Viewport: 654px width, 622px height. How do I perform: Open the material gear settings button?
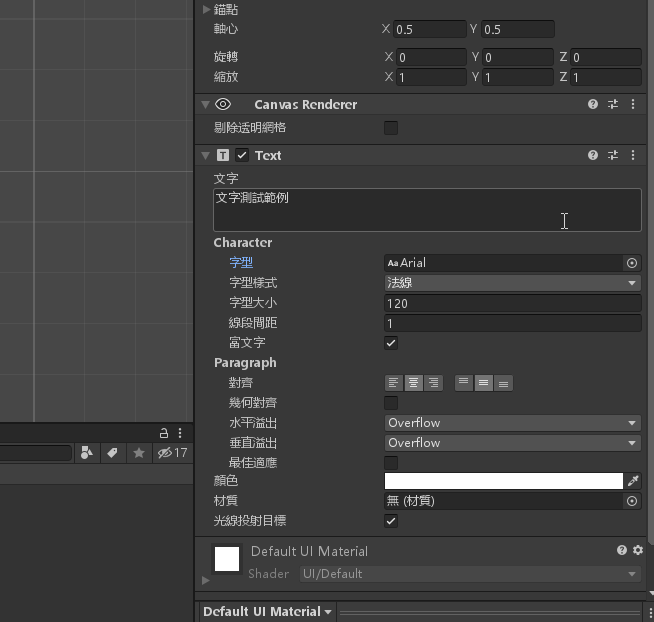point(638,550)
